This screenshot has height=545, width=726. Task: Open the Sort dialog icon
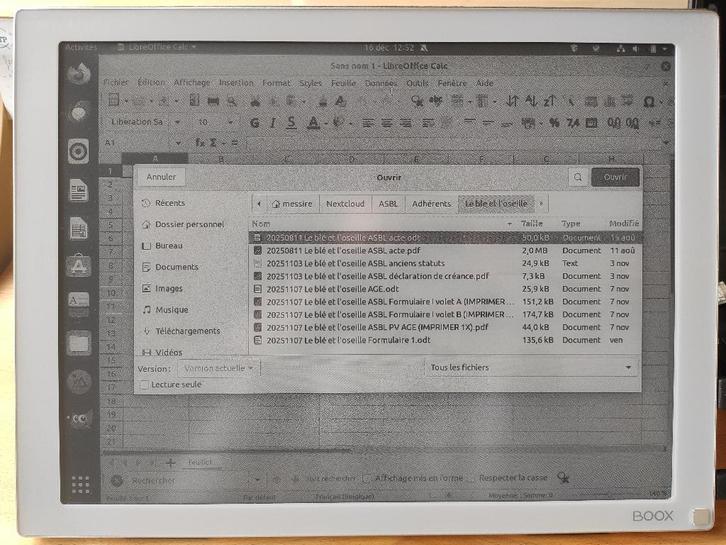[512, 101]
